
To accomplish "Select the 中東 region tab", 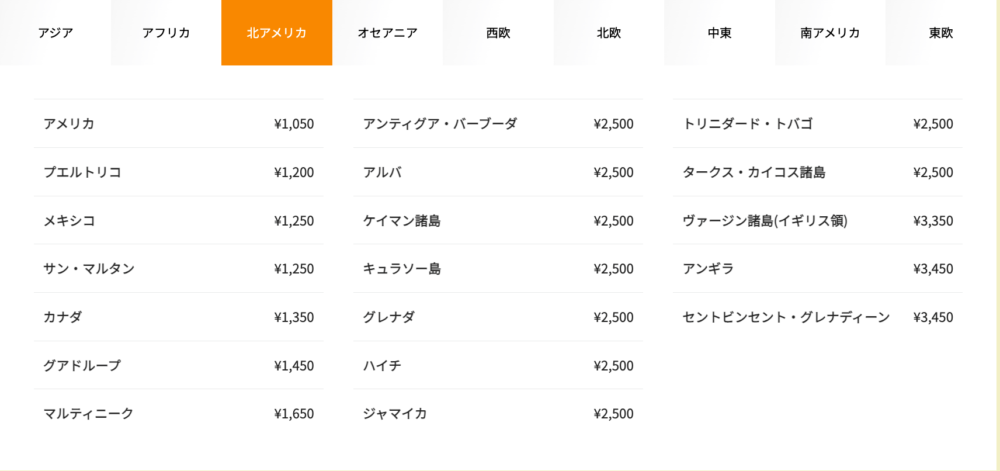I will [x=719, y=33].
